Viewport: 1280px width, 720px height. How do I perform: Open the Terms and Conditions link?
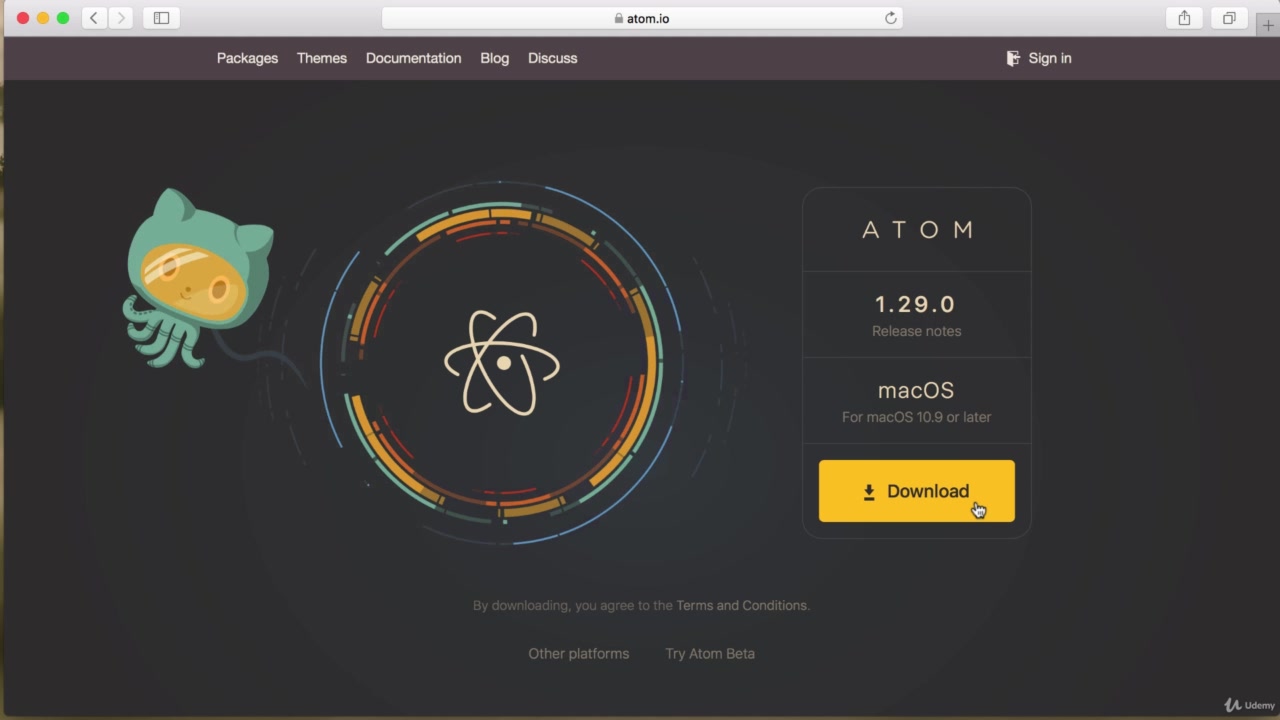741,605
